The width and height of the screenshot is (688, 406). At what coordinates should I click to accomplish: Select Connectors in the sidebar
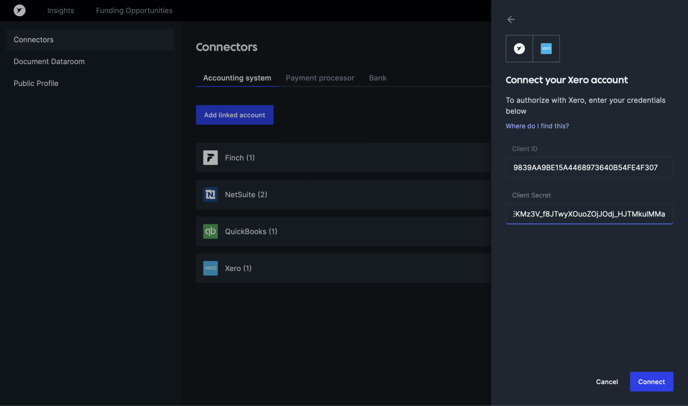pyautogui.click(x=90, y=40)
